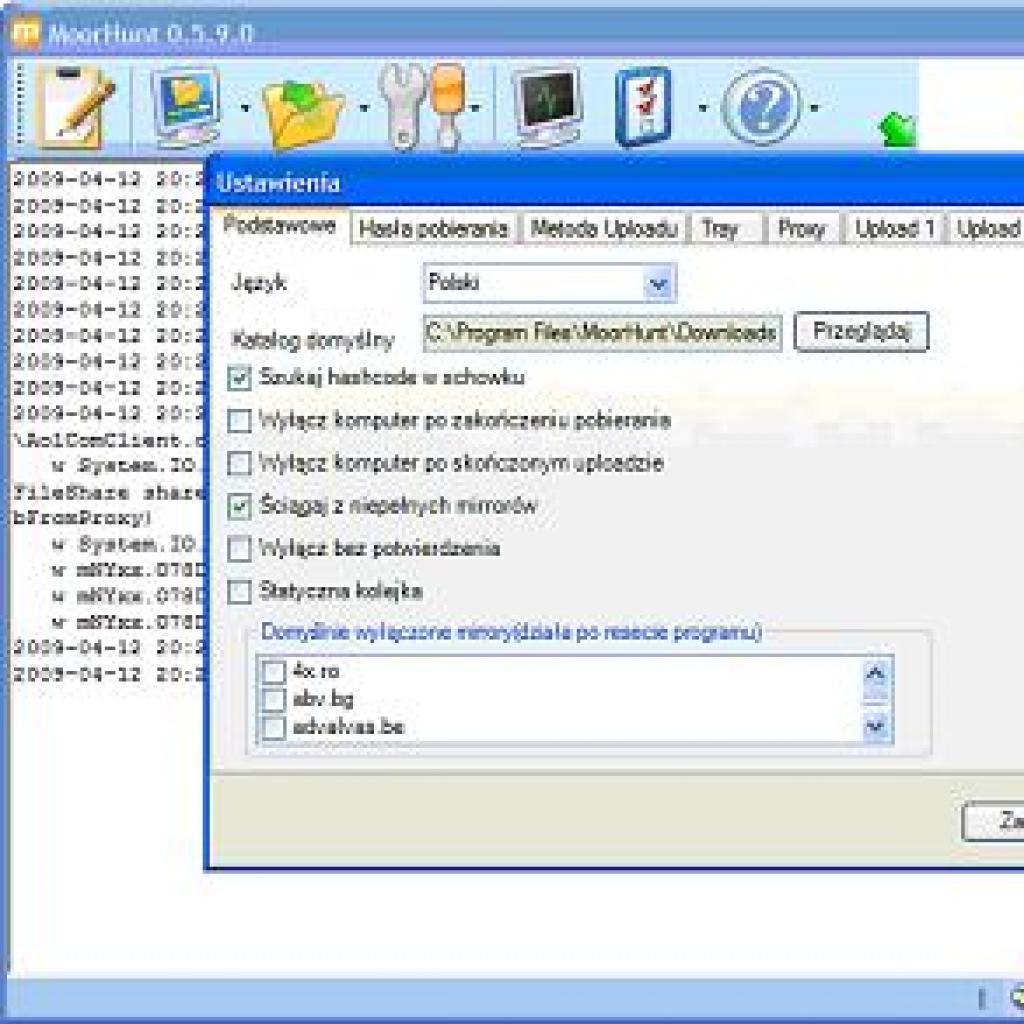Enable Wyłącz komputer po zakończeniu pobierania
This screenshot has height=1024, width=1024.
click(239, 420)
